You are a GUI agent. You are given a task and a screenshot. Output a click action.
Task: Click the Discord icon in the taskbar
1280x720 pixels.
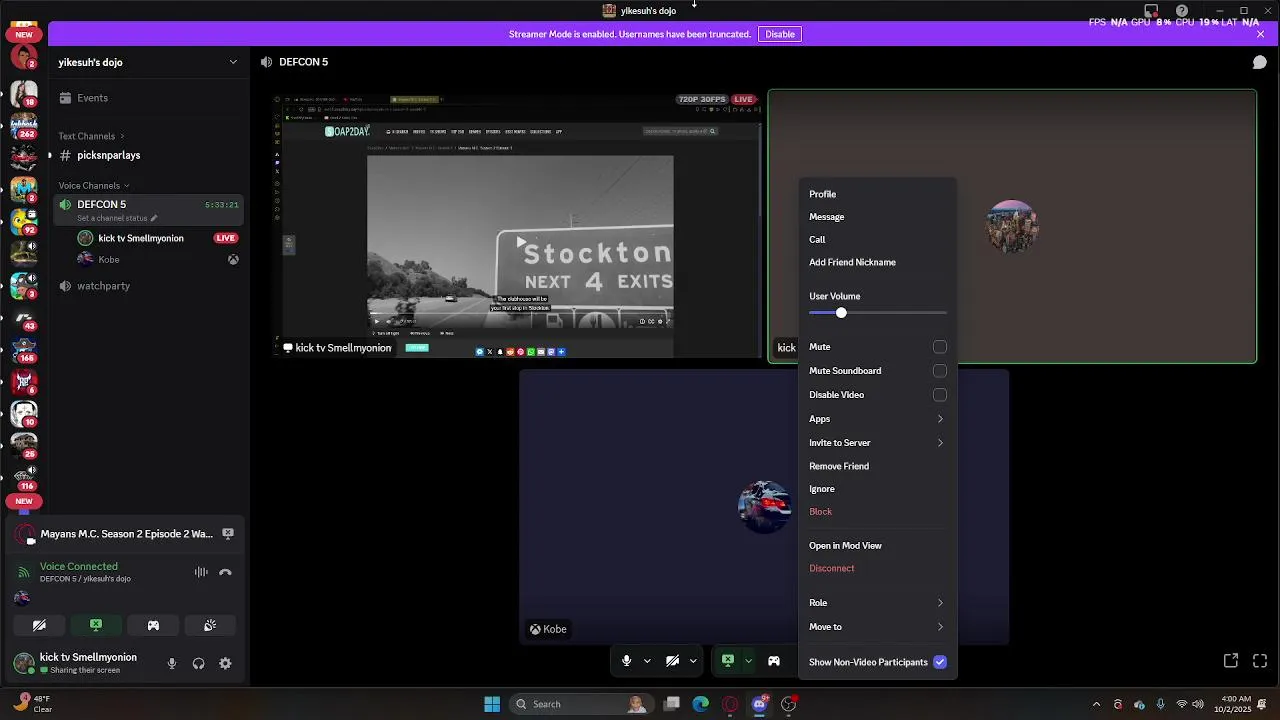(759, 704)
